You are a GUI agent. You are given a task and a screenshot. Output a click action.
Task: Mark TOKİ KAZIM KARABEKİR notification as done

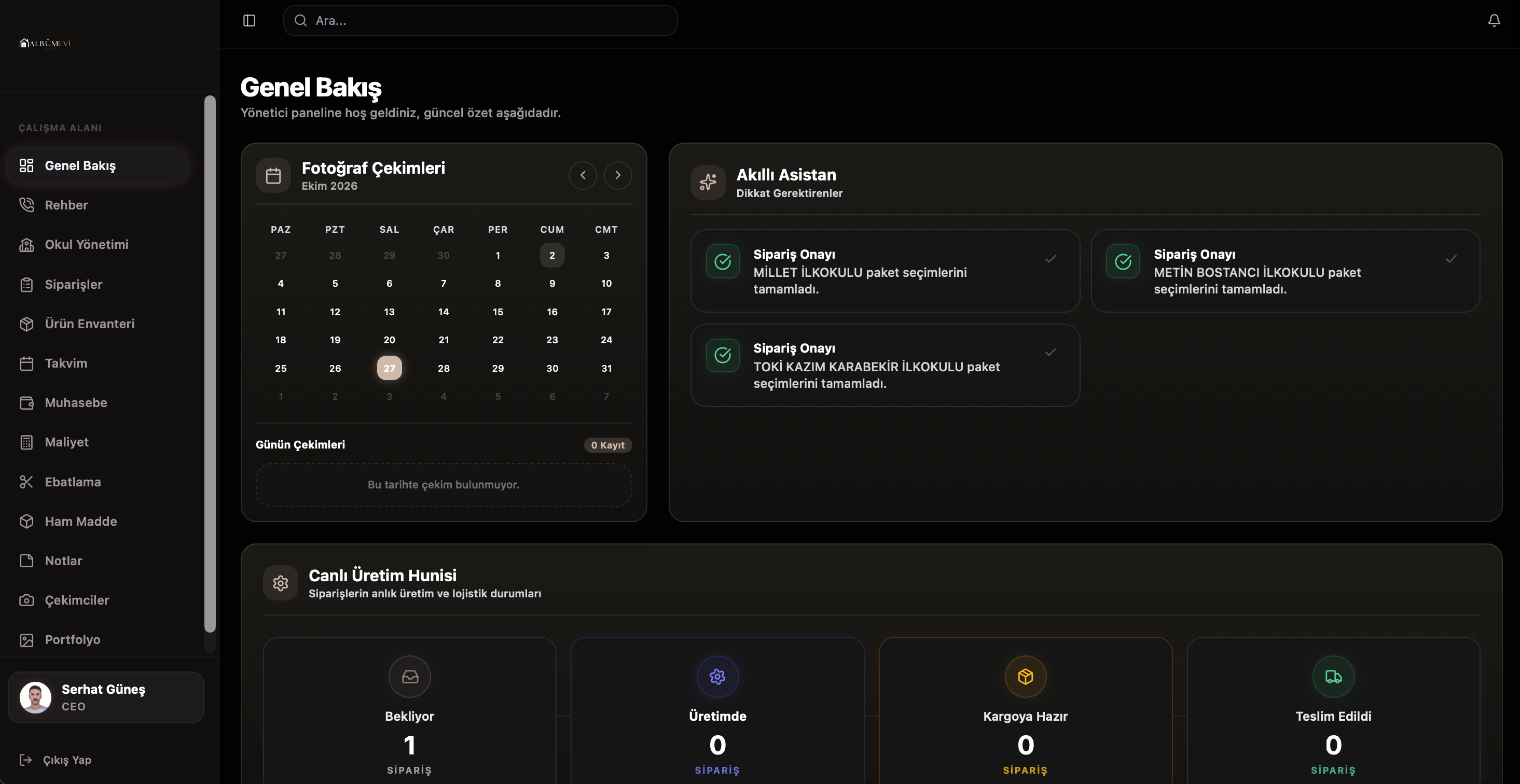pos(1051,352)
